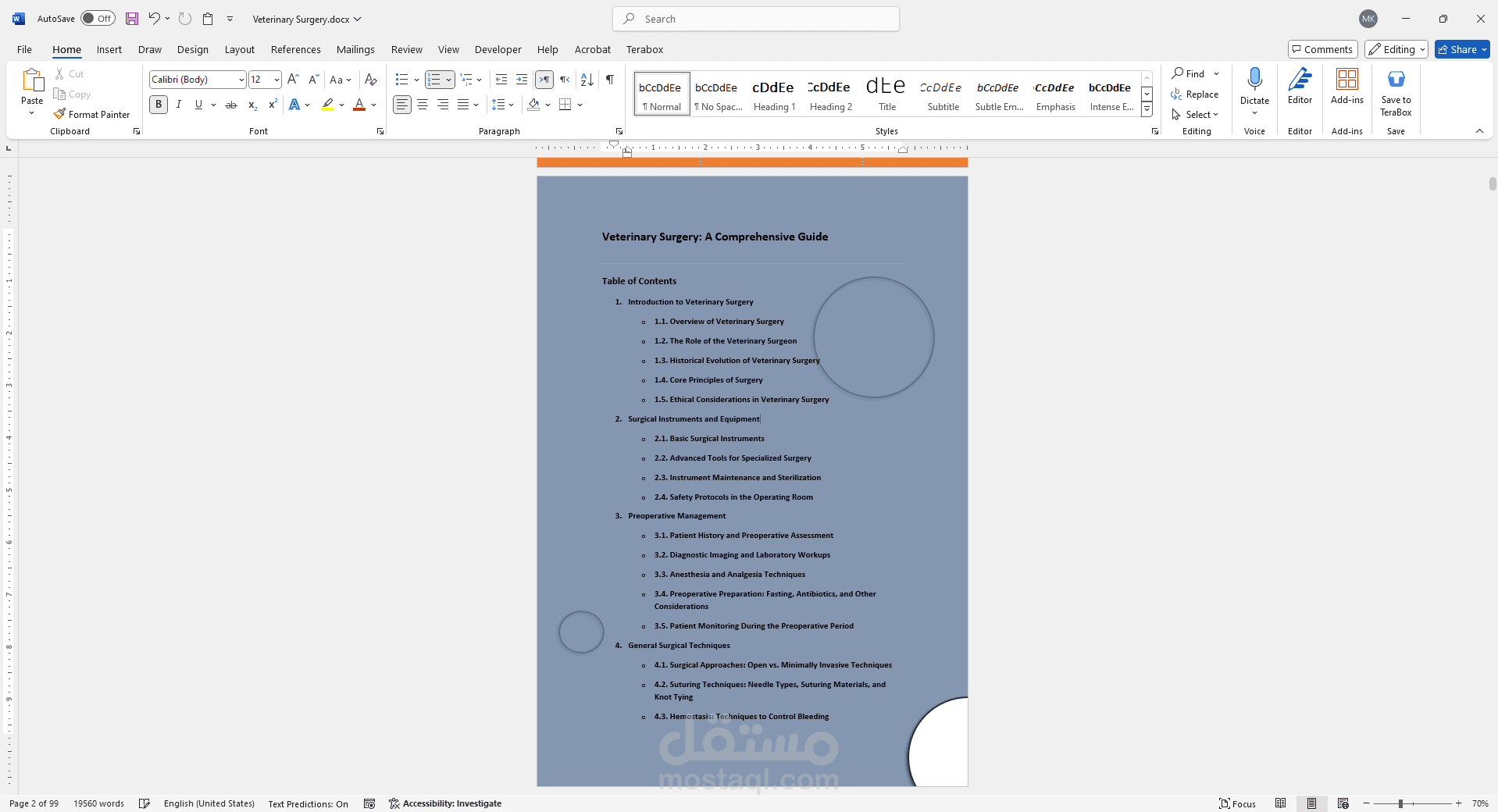This screenshot has width=1498, height=812.
Task: Click the Share button
Action: (x=1462, y=49)
